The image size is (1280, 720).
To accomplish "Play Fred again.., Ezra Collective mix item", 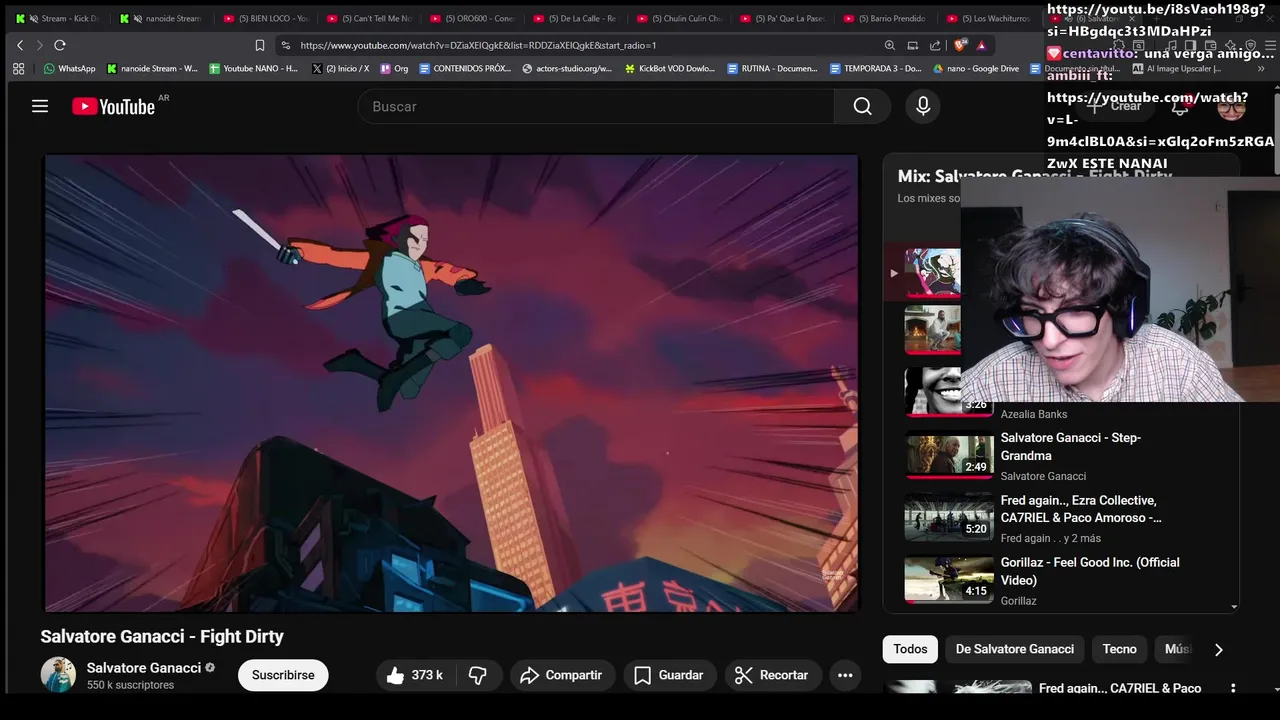I will pyautogui.click(x=1060, y=518).
